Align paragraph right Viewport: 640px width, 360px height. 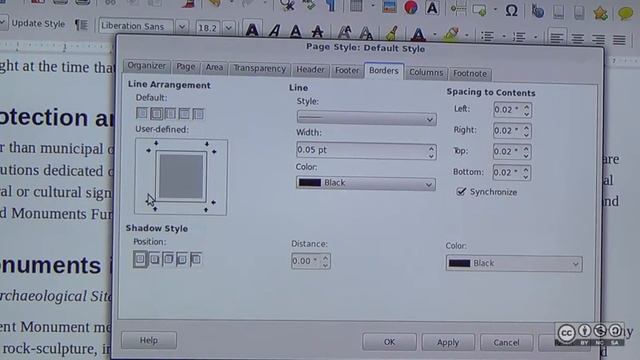point(598,39)
